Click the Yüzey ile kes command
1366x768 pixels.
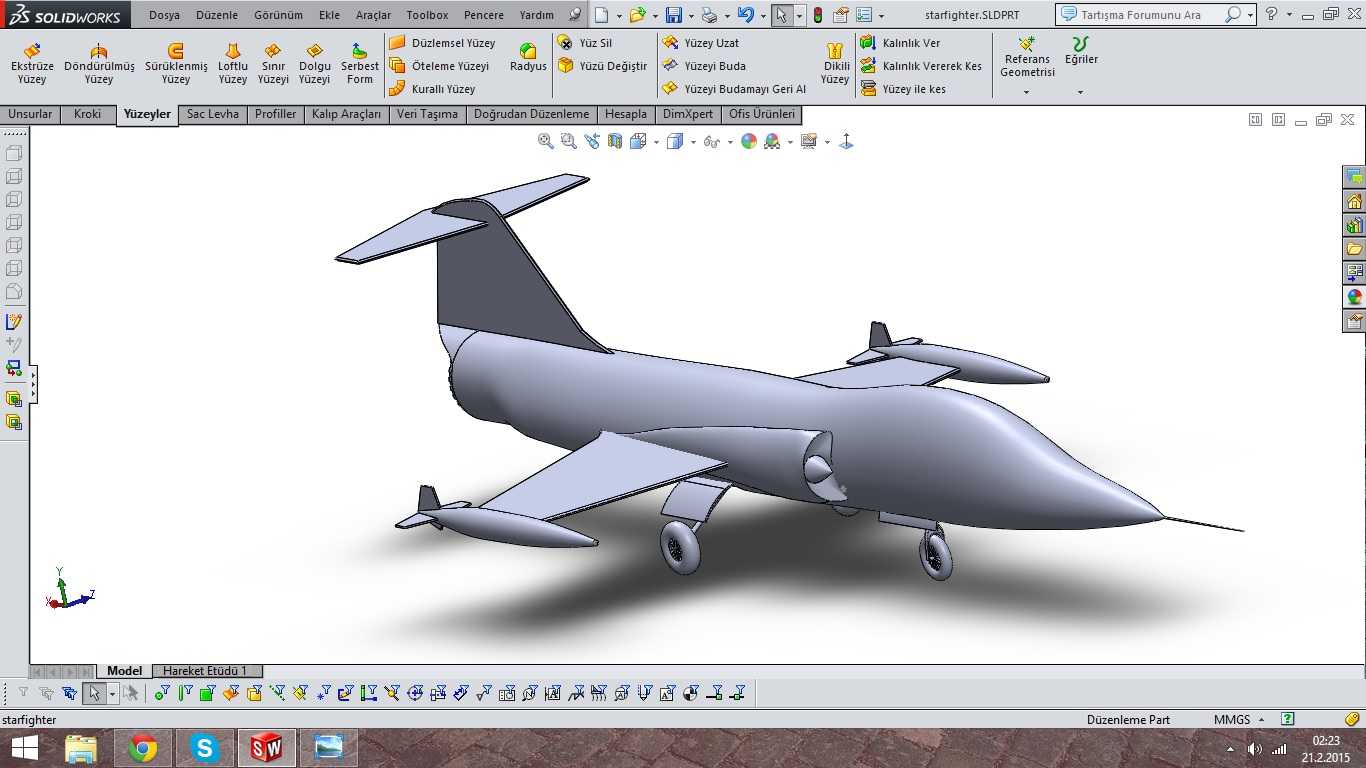pos(903,89)
